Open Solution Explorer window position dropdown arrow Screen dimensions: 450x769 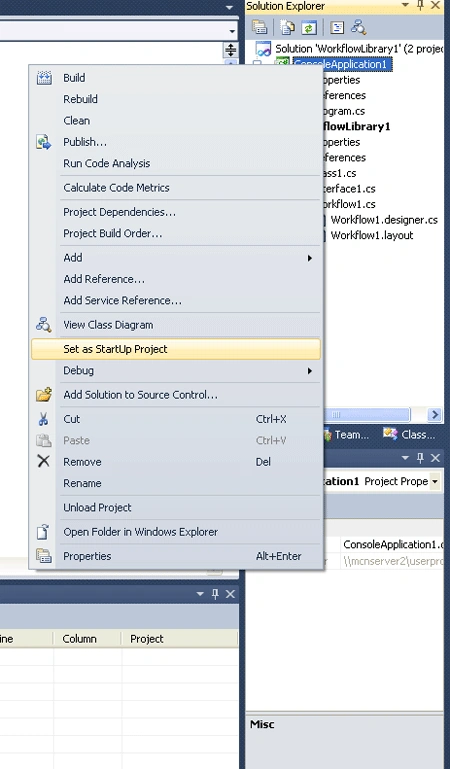click(405, 5)
